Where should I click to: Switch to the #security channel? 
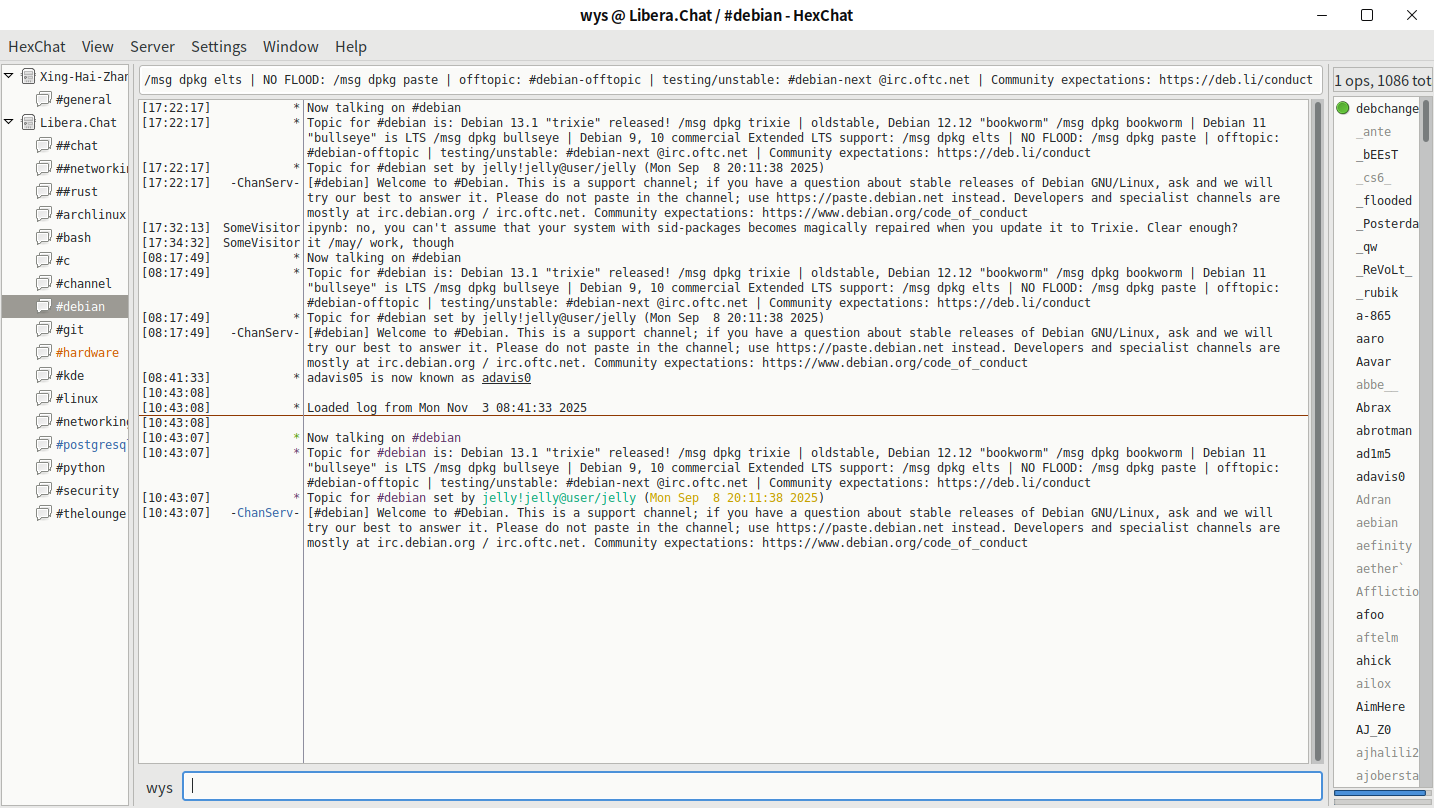pos(87,490)
